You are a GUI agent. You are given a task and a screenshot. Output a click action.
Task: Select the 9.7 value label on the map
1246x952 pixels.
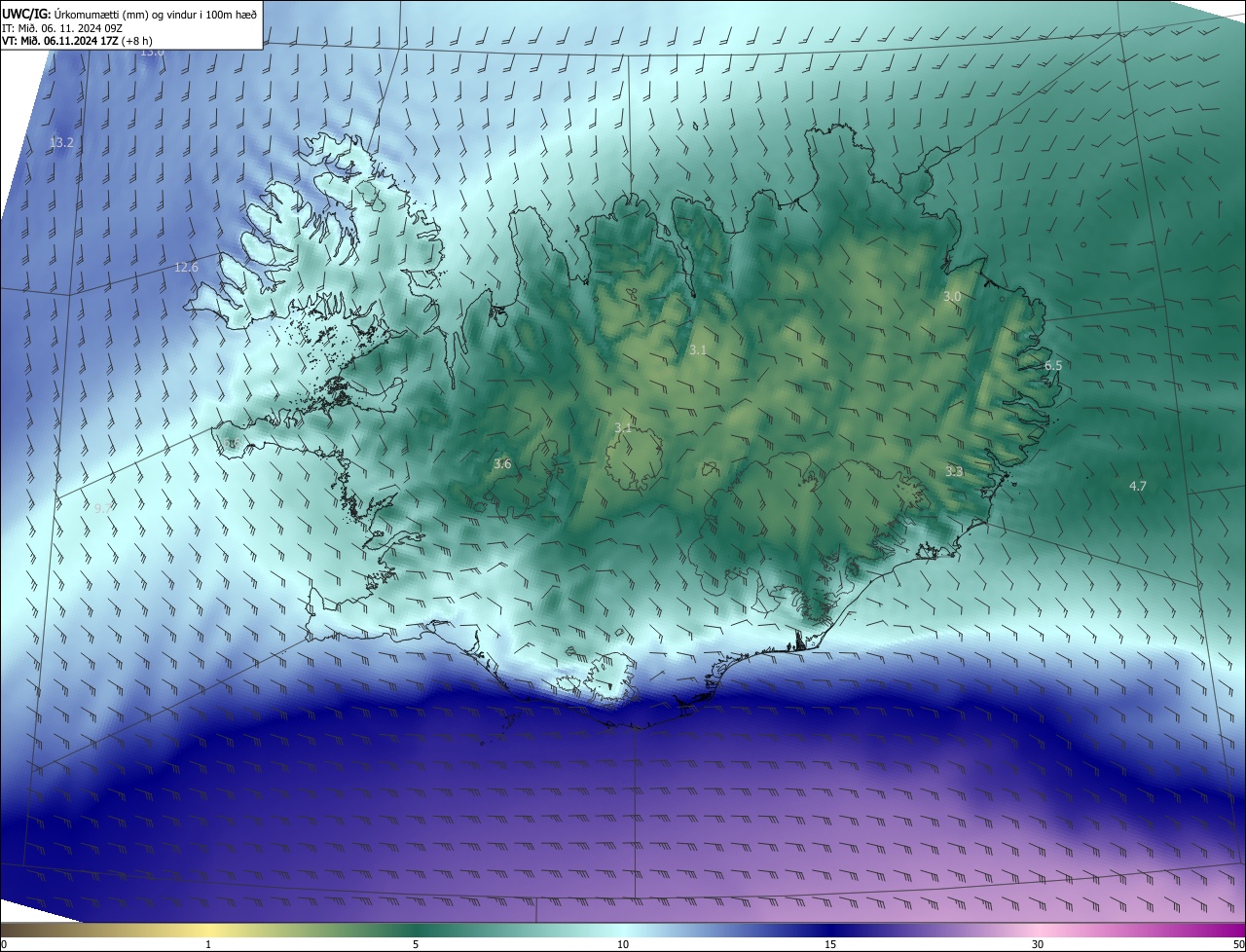coord(103,507)
